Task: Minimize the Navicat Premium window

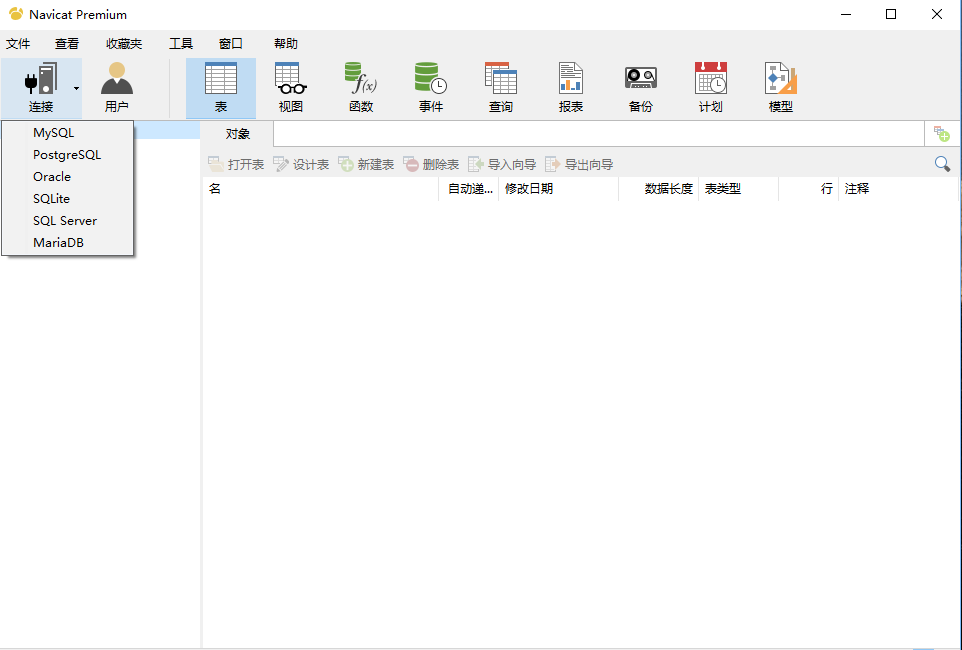Action: coord(846,14)
